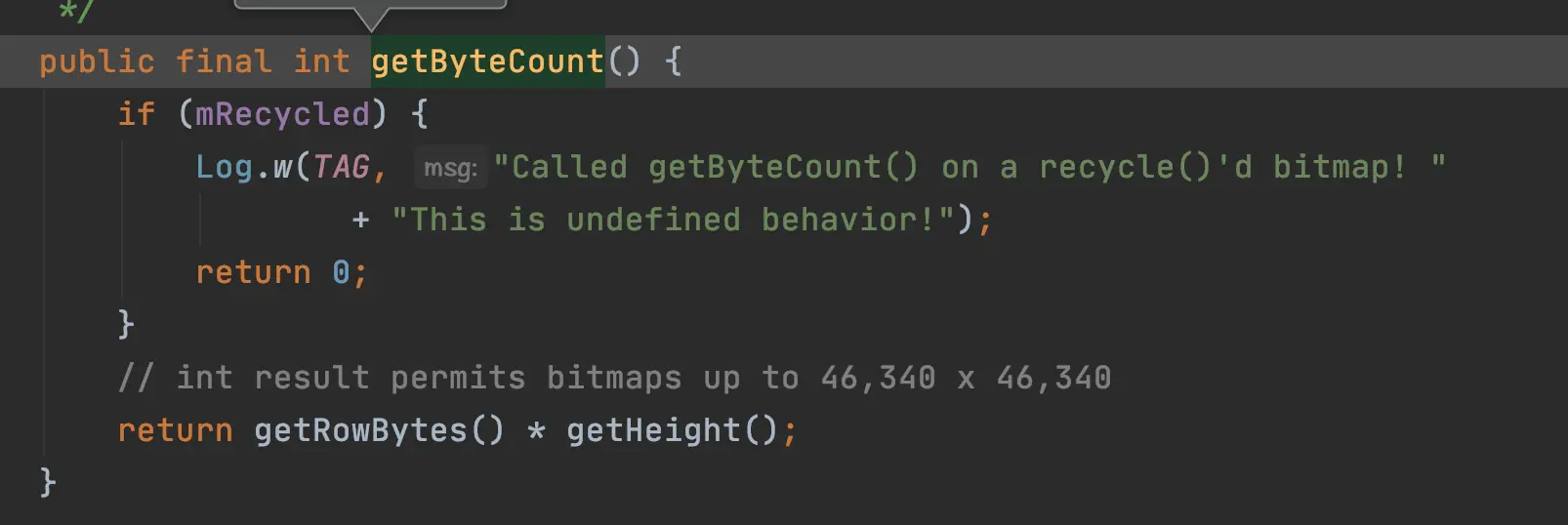Click the w method call after Log

(x=282, y=167)
